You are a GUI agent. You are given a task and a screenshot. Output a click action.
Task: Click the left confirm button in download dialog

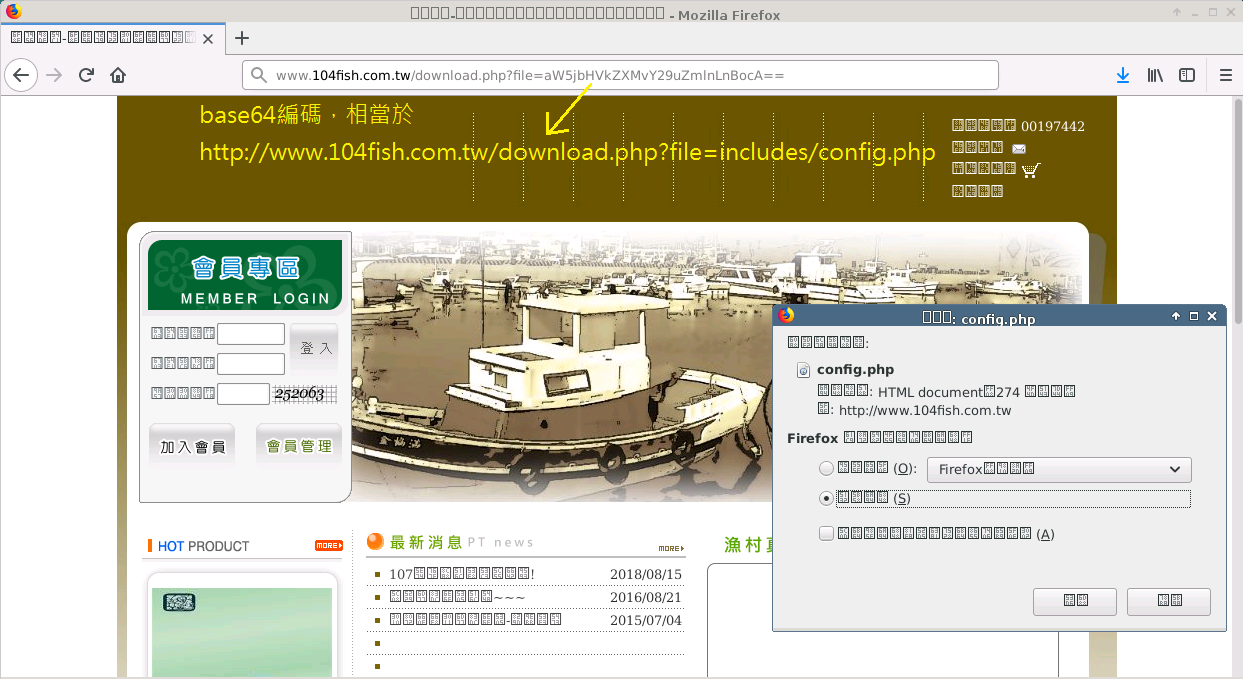(x=1075, y=601)
